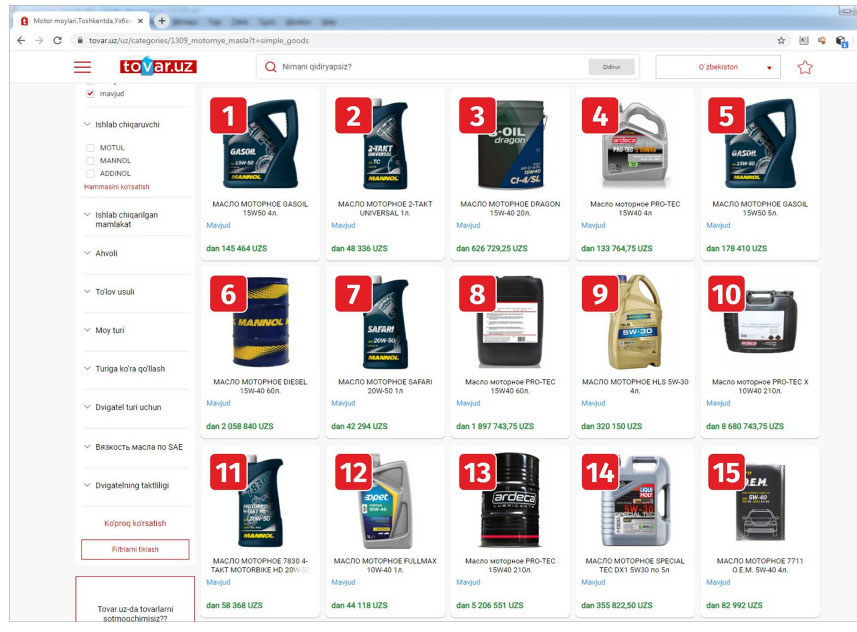
Task: Click the Filtrlarni tiklash button
Action: (134, 549)
